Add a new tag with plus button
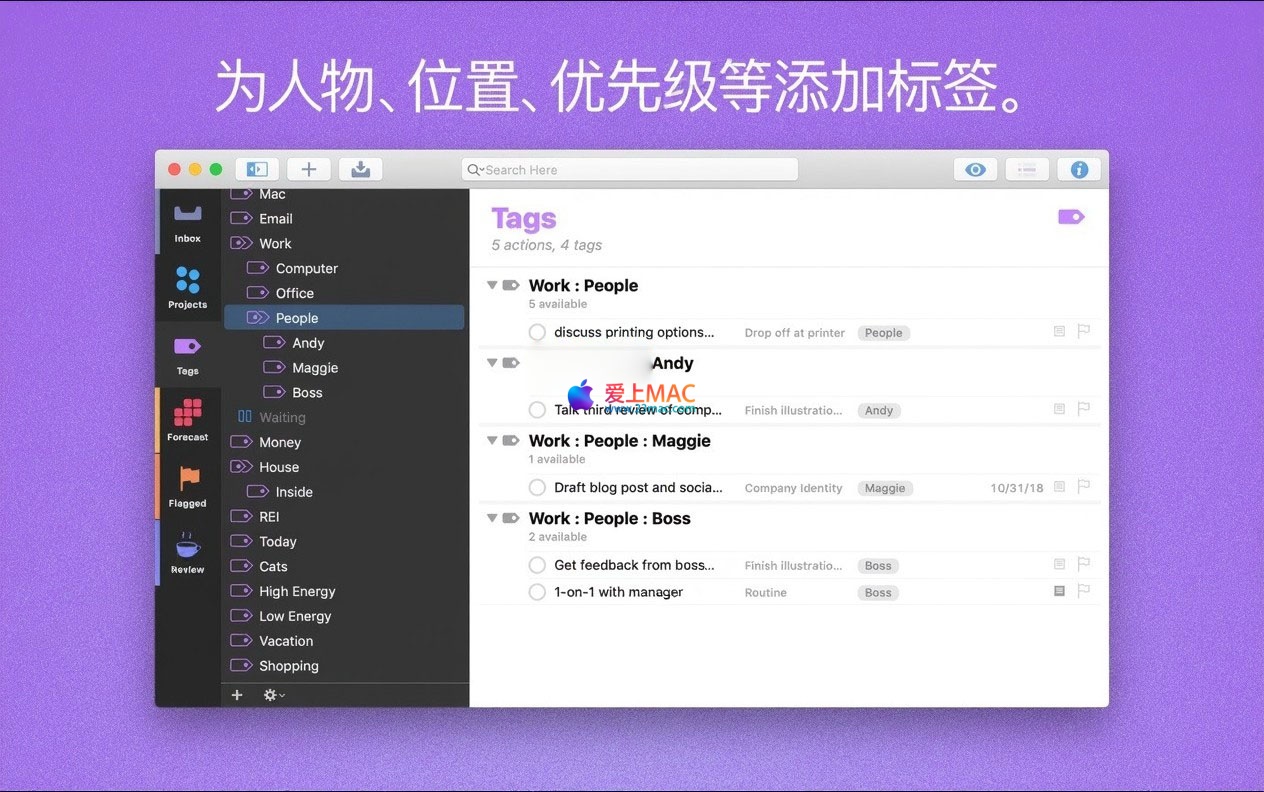This screenshot has width=1264, height=792. coord(237,695)
